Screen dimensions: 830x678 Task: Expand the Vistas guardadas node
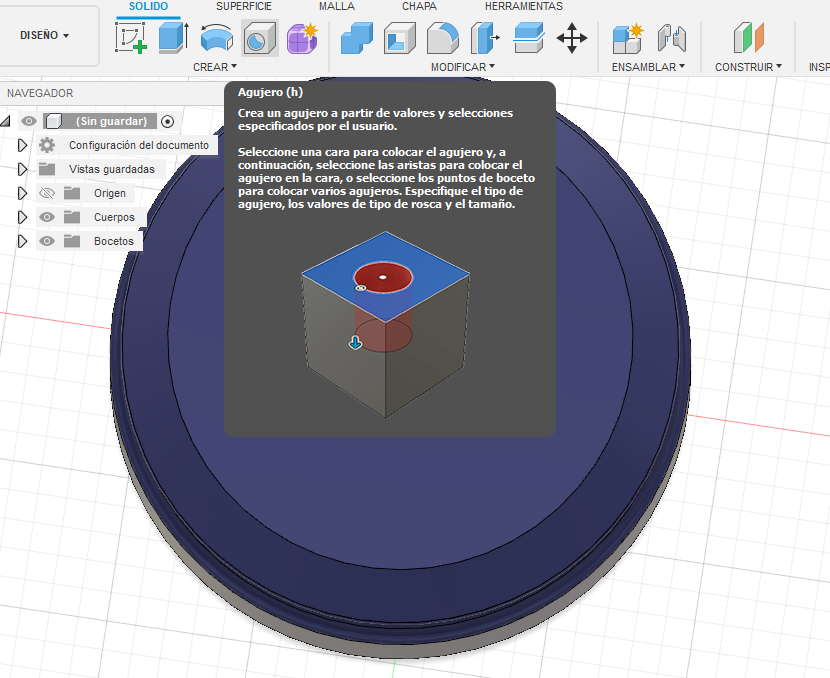[22, 169]
